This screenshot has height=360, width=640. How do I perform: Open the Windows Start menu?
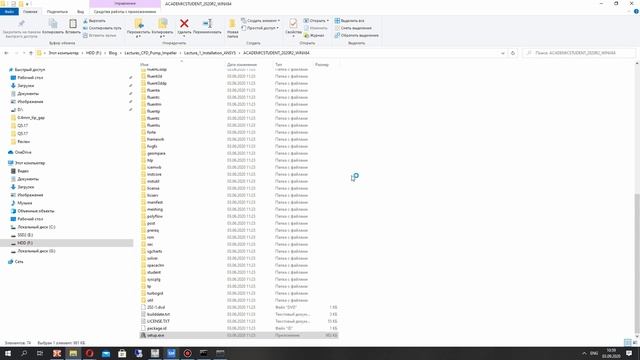8,353
